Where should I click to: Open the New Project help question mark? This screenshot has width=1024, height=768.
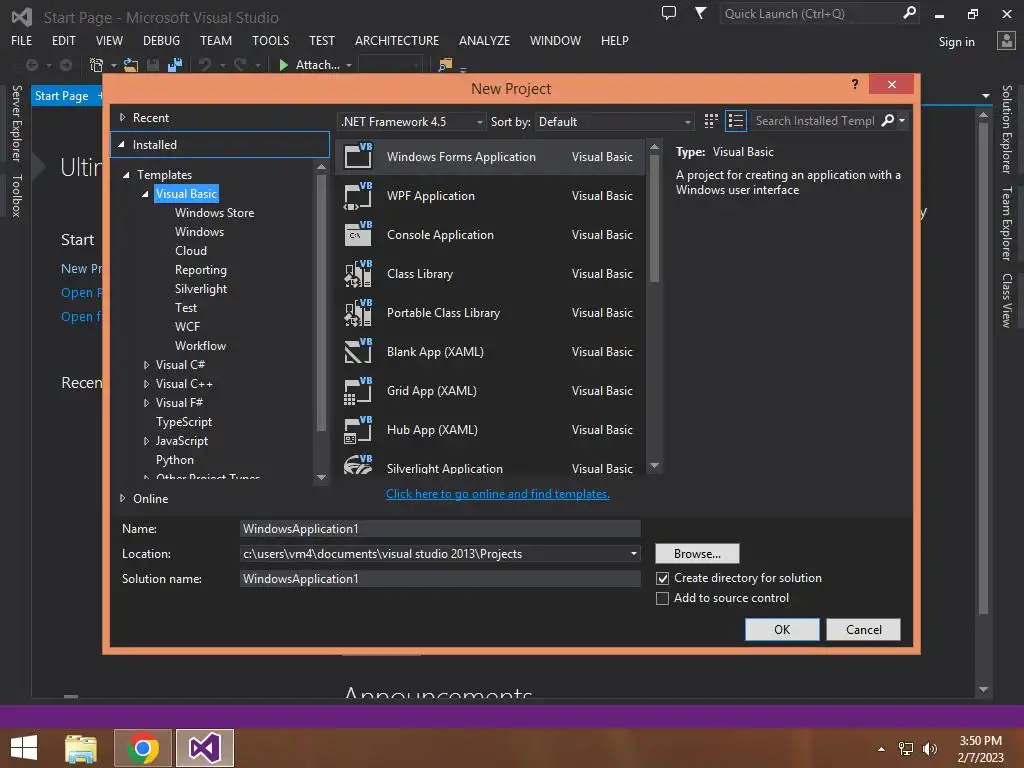click(x=855, y=84)
